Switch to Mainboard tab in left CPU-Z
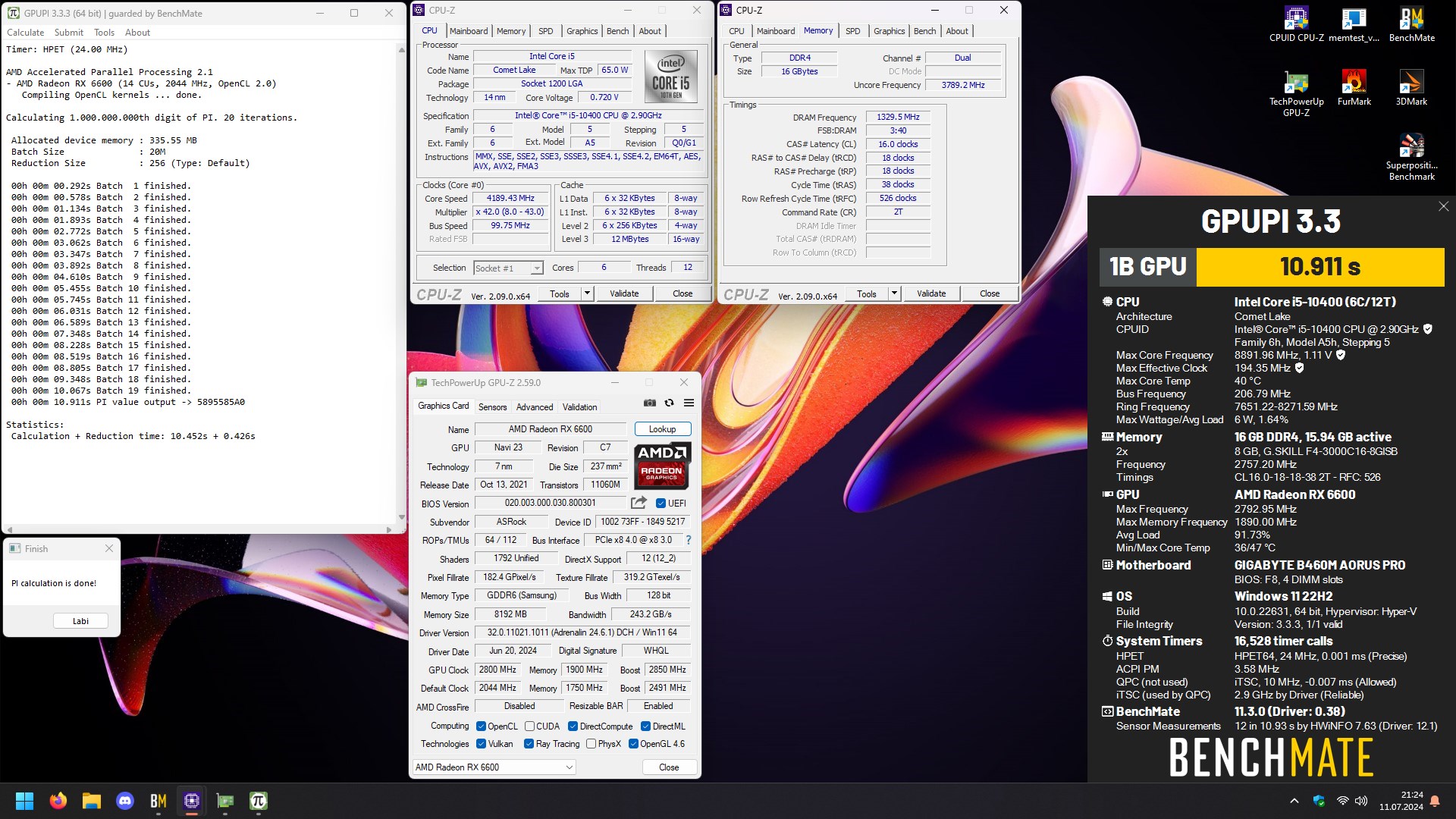The height and width of the screenshot is (819, 1456). click(469, 31)
